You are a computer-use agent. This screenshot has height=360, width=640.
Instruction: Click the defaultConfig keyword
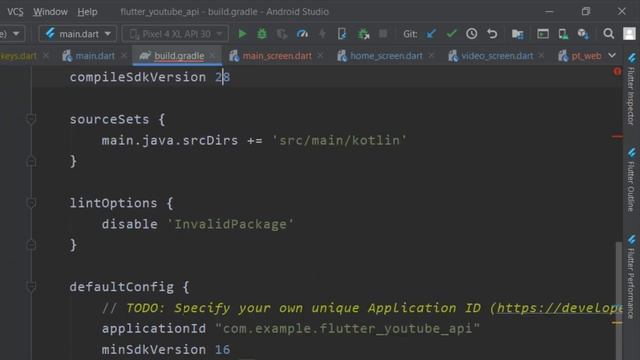point(121,287)
